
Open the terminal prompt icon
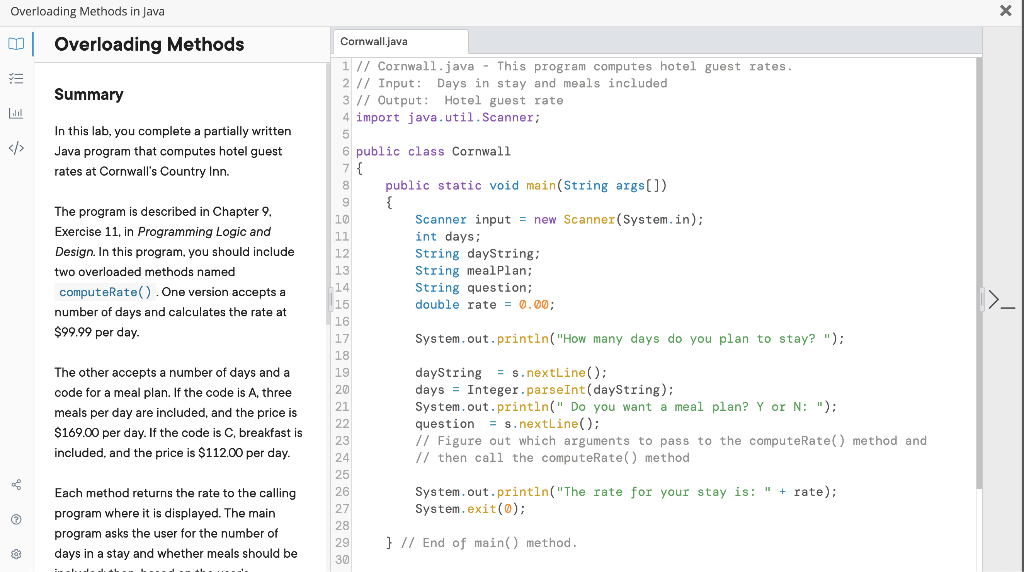(x=1002, y=300)
